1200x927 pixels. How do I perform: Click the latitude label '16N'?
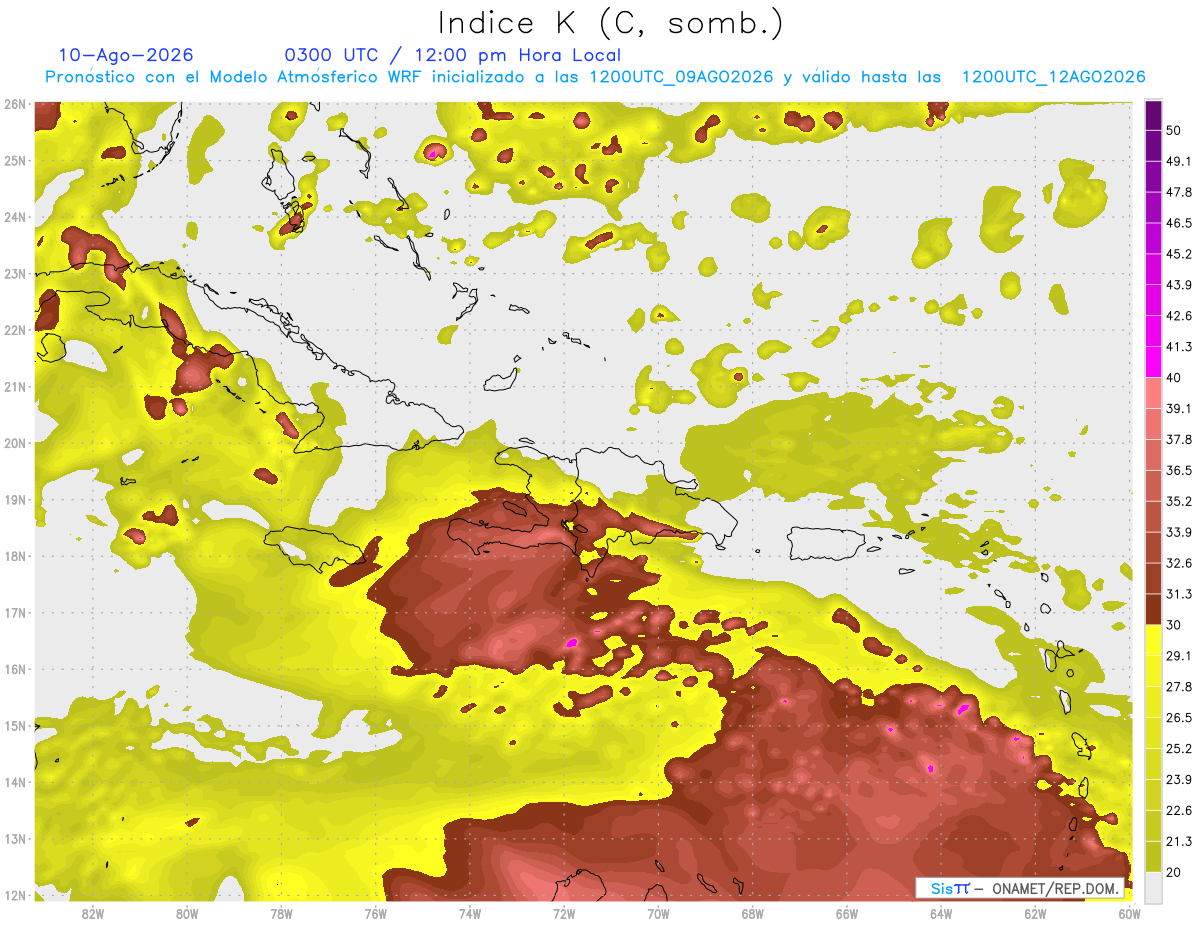click(x=15, y=669)
